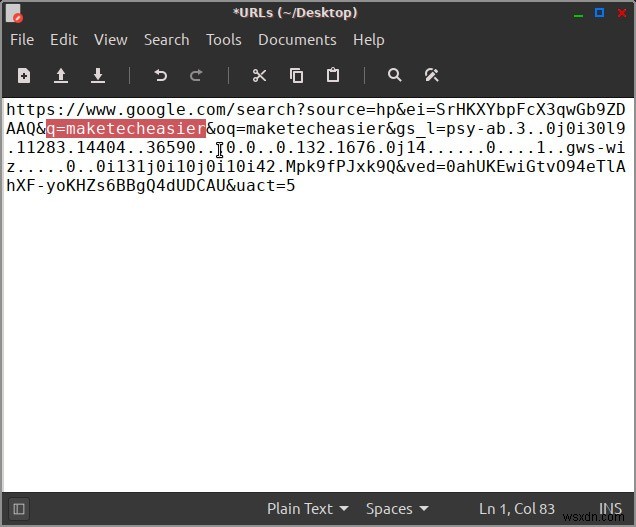Undo the last edit
Image resolution: width=636 pixels, height=527 pixels.
point(161,76)
